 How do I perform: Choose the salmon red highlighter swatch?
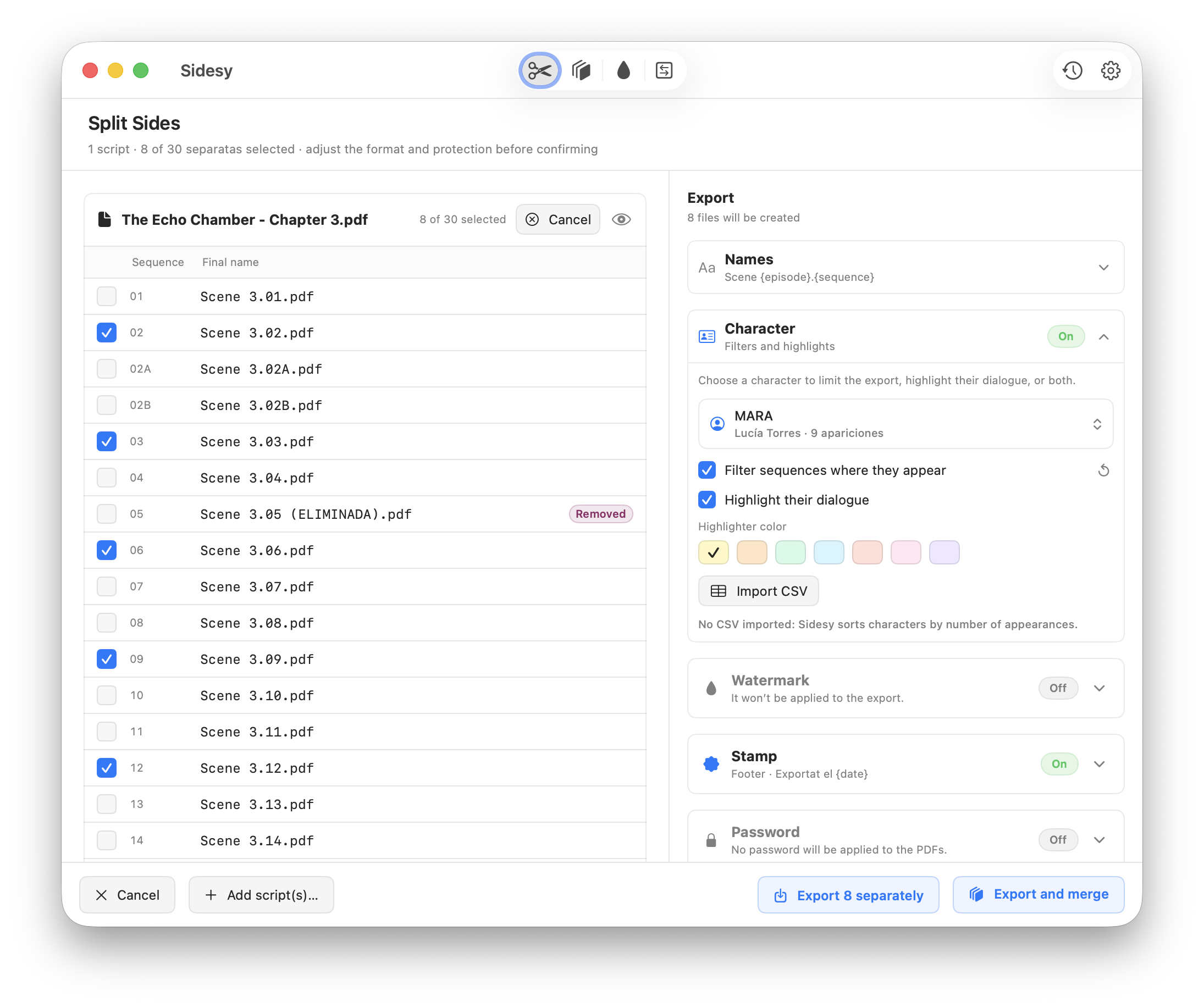pyautogui.click(x=867, y=552)
